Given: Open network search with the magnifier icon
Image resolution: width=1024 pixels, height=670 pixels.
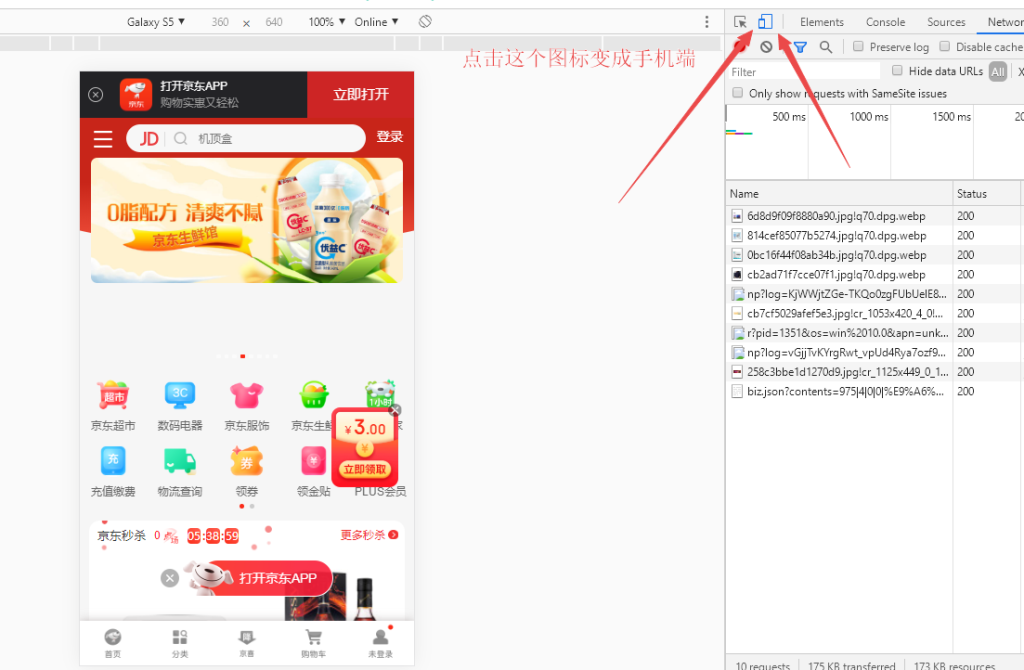Looking at the screenshot, I should pos(826,46).
